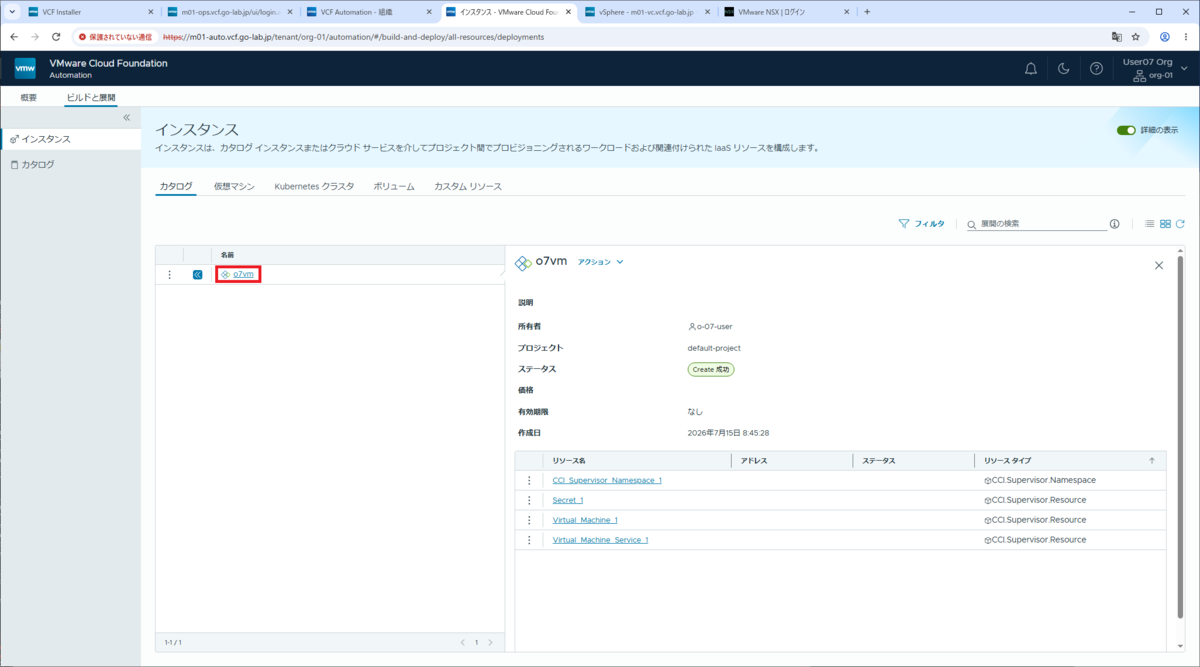Sort by リソース名 column header

pyautogui.click(x=569, y=461)
